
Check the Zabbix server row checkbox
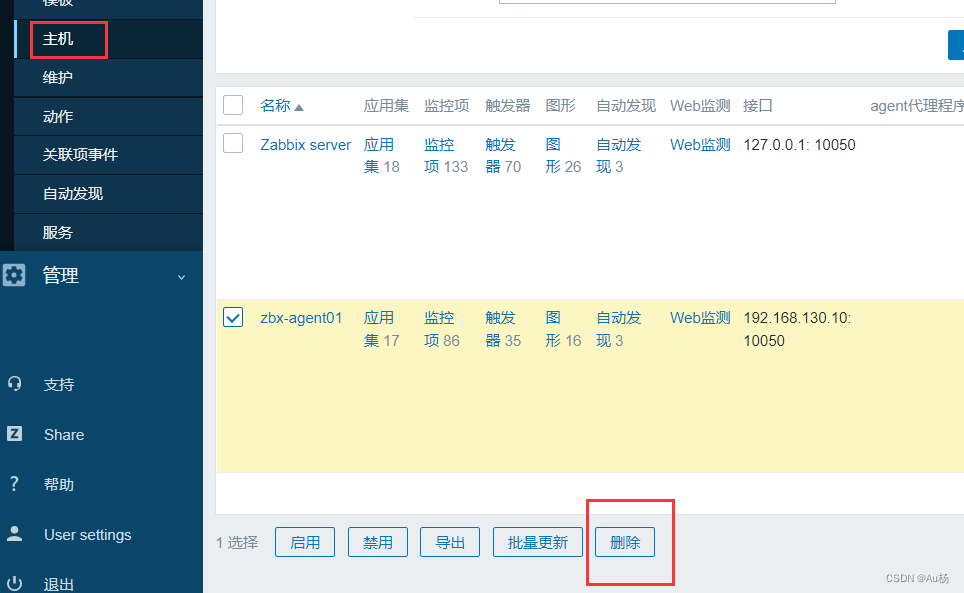pyautogui.click(x=233, y=143)
